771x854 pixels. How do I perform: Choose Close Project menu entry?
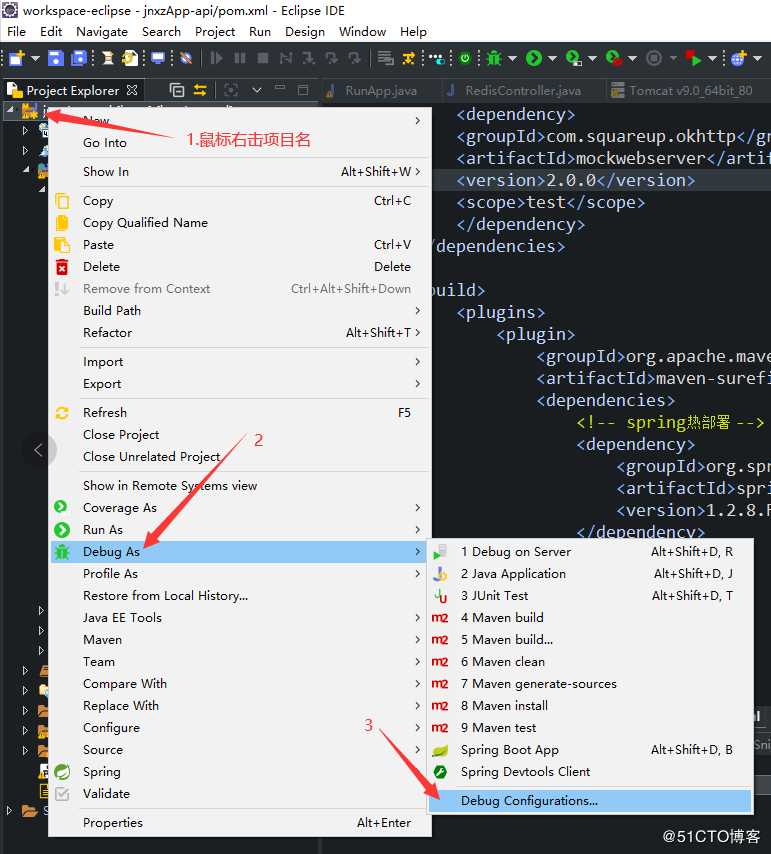pos(240,435)
